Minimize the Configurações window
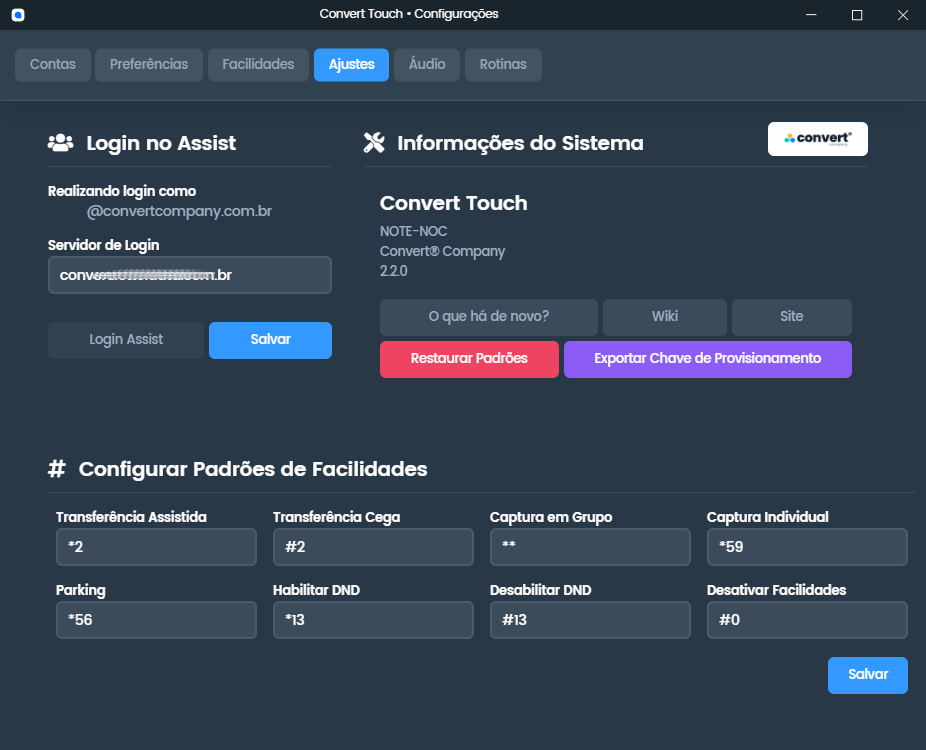 (811, 15)
